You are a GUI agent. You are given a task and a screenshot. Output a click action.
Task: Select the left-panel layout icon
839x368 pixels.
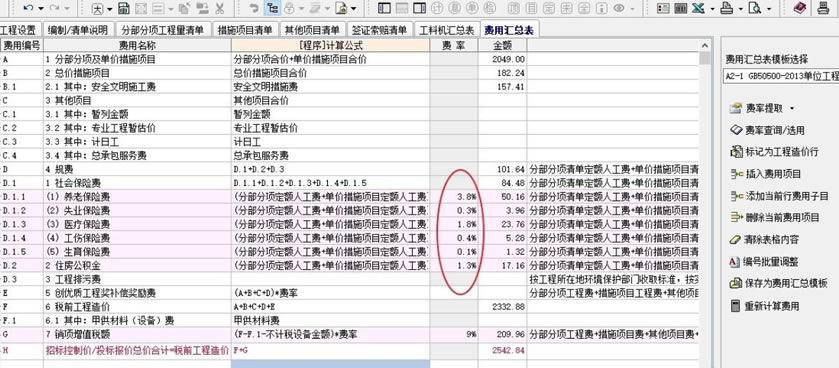[x=384, y=8]
